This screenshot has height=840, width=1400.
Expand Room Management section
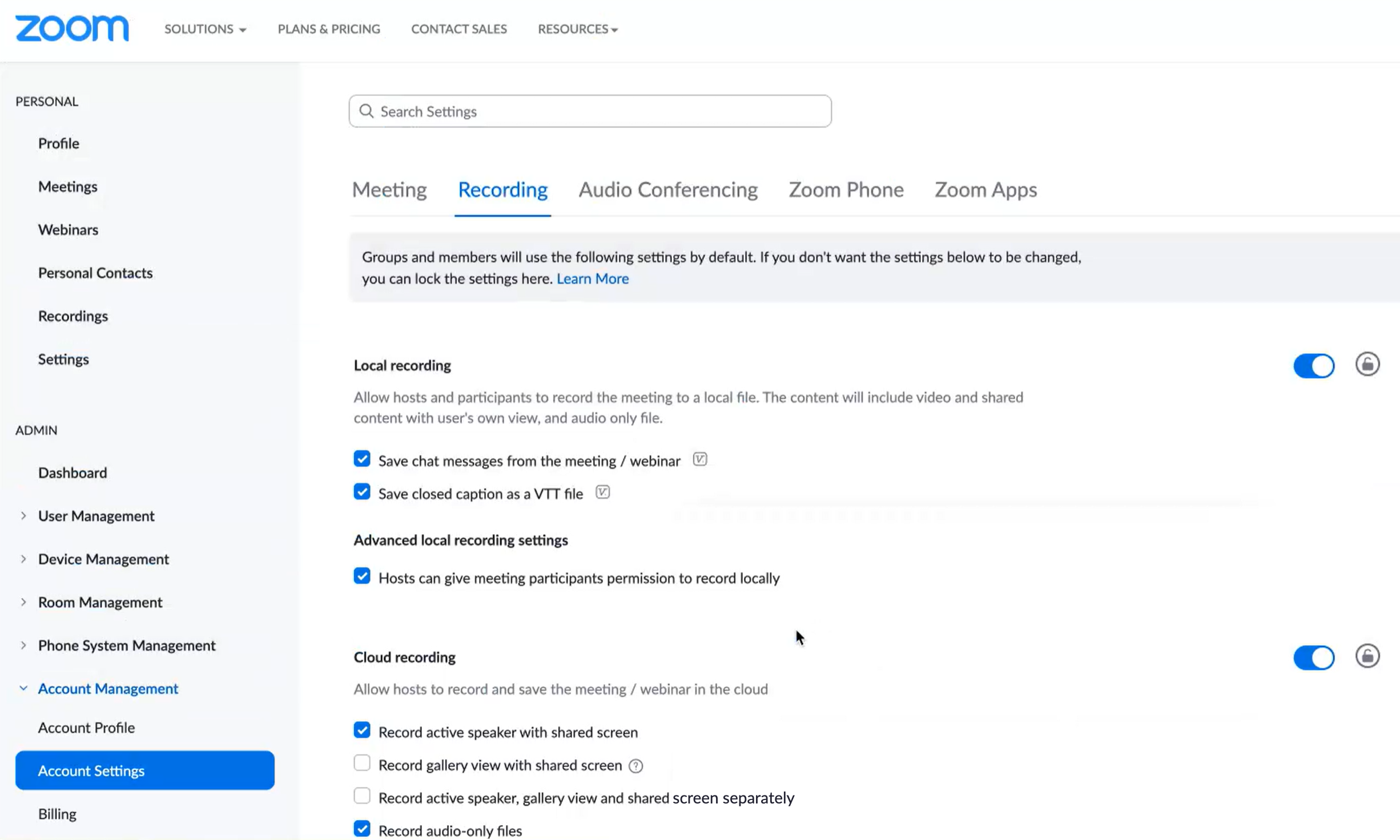[23, 602]
